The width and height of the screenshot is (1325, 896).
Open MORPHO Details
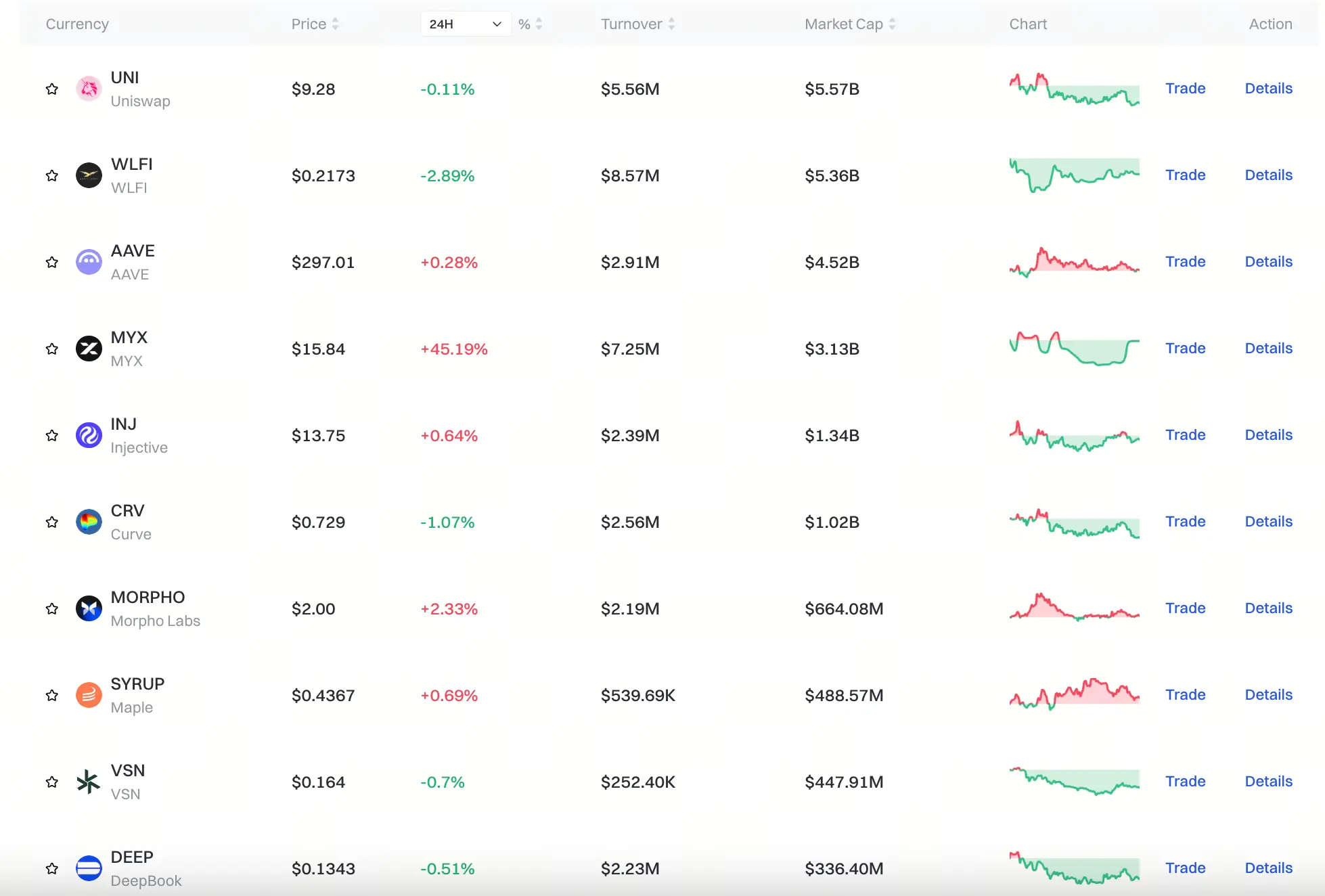tap(1268, 608)
